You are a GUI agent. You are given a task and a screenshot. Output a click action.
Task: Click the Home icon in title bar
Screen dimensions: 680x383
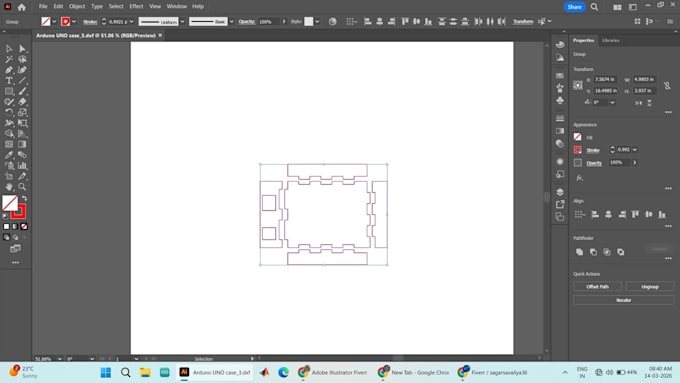21,7
